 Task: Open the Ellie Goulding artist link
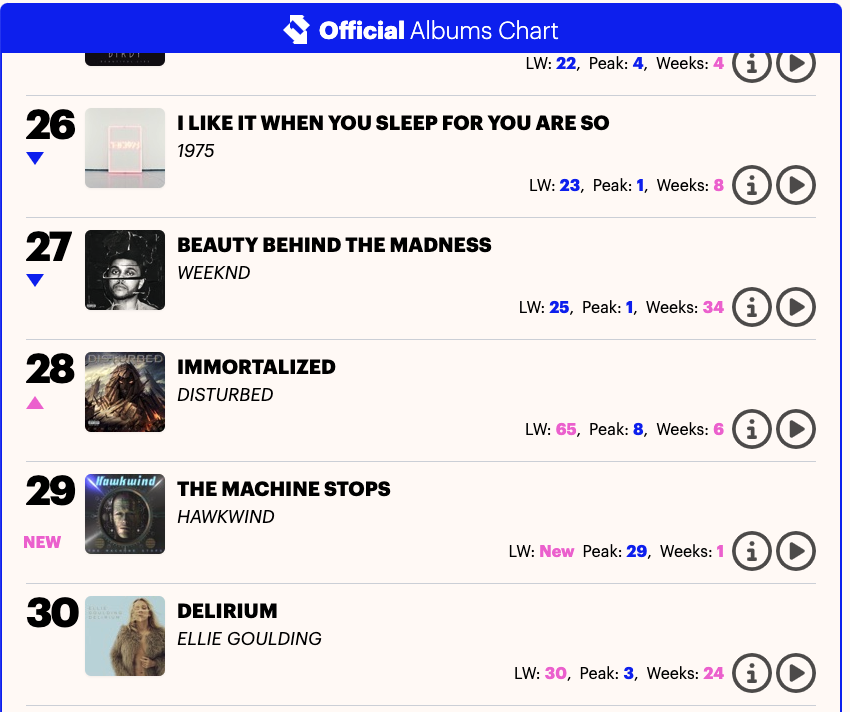[x=249, y=639]
